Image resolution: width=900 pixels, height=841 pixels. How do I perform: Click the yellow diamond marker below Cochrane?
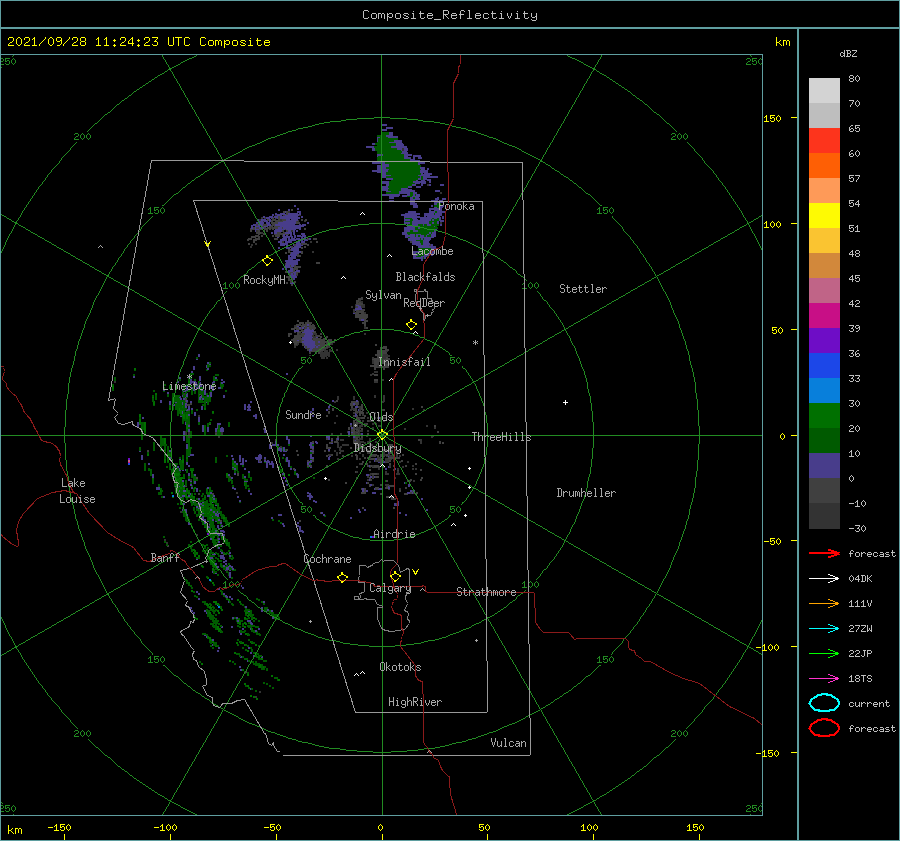click(x=342, y=577)
